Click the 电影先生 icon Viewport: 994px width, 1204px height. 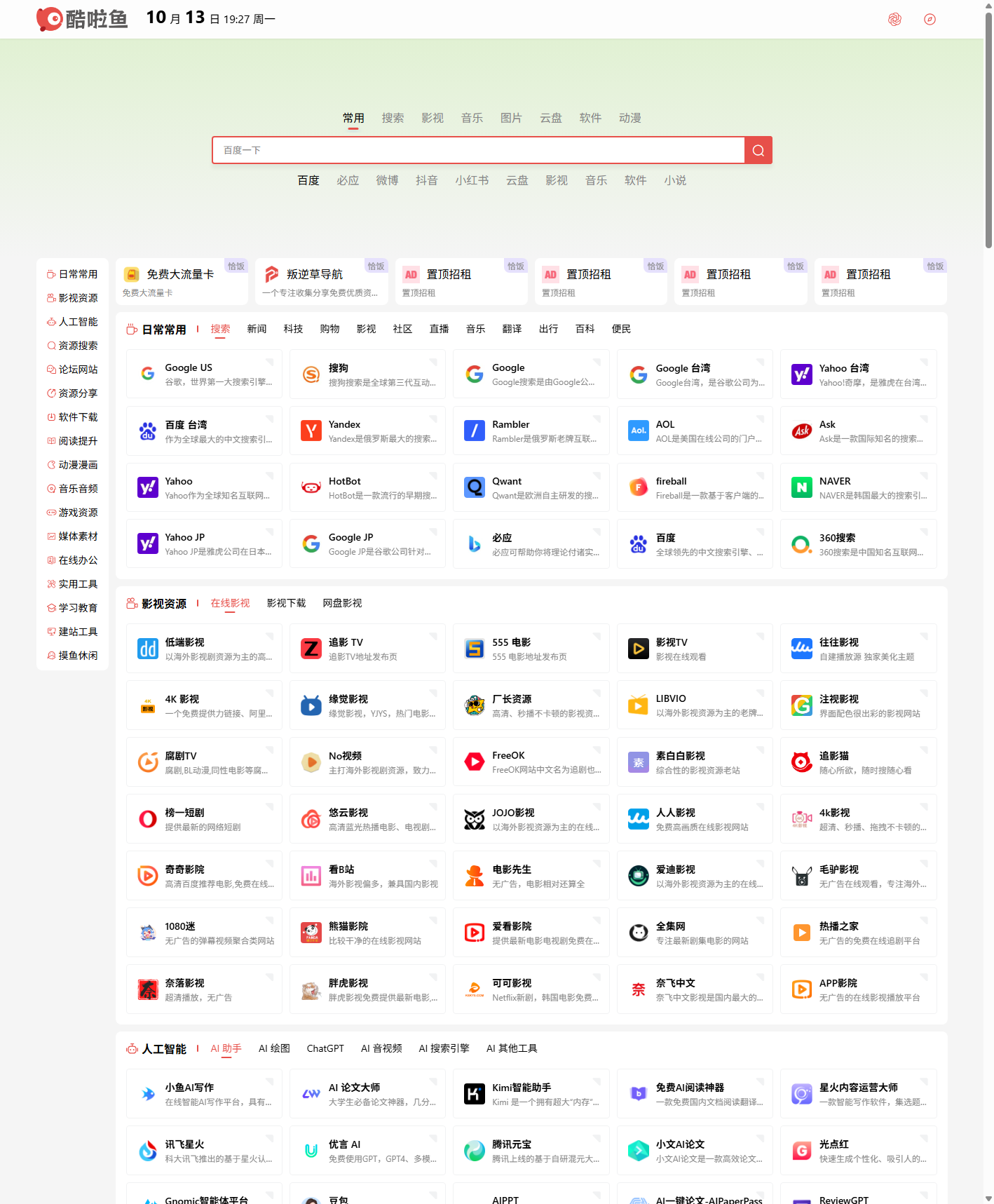point(475,875)
